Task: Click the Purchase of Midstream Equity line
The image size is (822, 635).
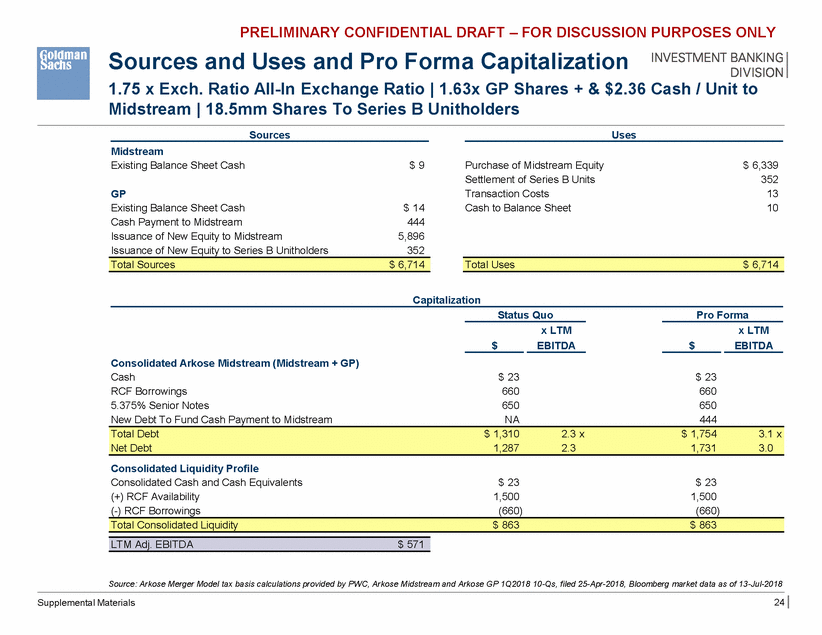Action: (534, 164)
